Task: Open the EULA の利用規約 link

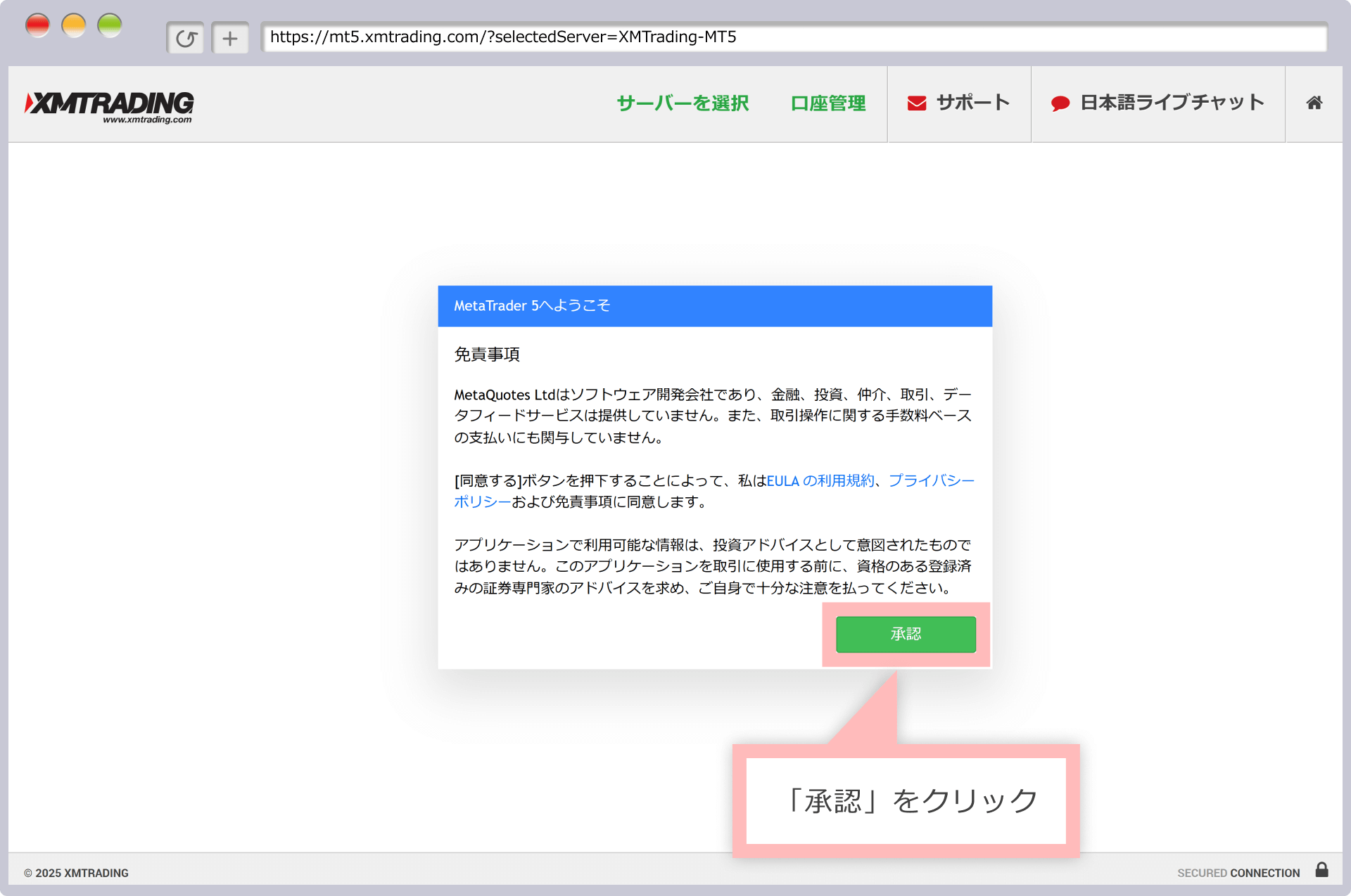Action: tap(820, 480)
